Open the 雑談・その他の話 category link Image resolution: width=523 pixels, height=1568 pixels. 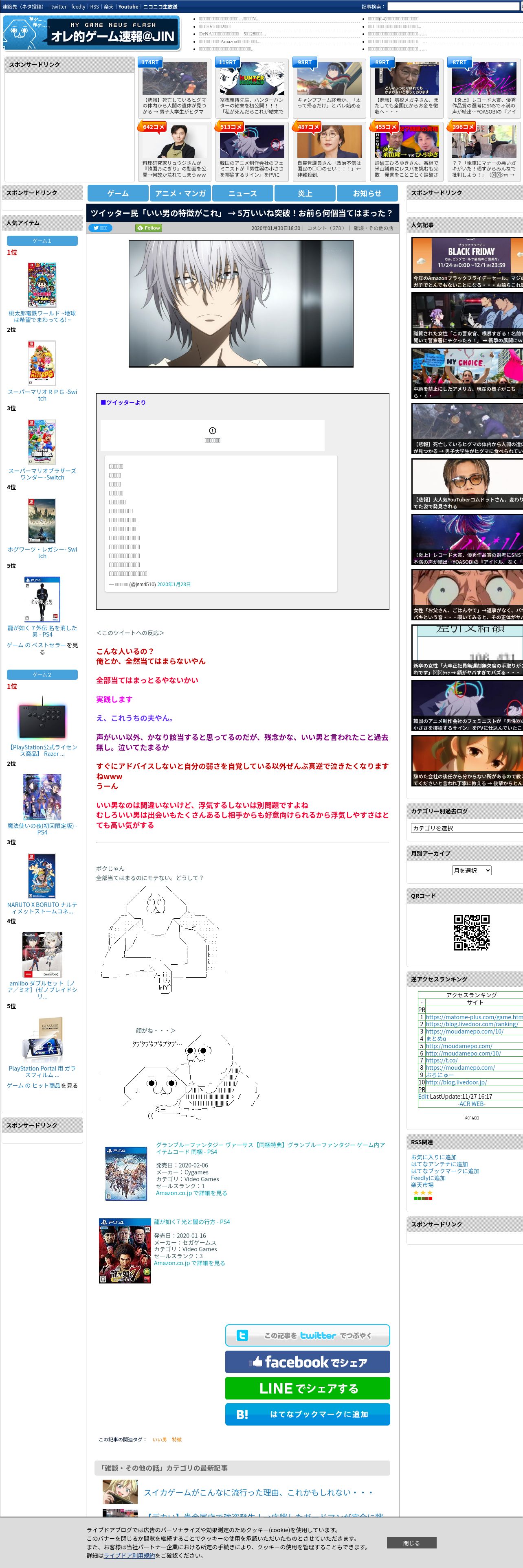[373, 228]
